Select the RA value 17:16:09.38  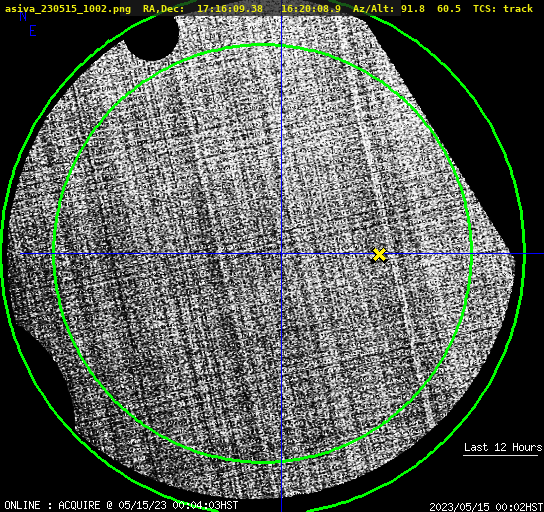click(230, 8)
